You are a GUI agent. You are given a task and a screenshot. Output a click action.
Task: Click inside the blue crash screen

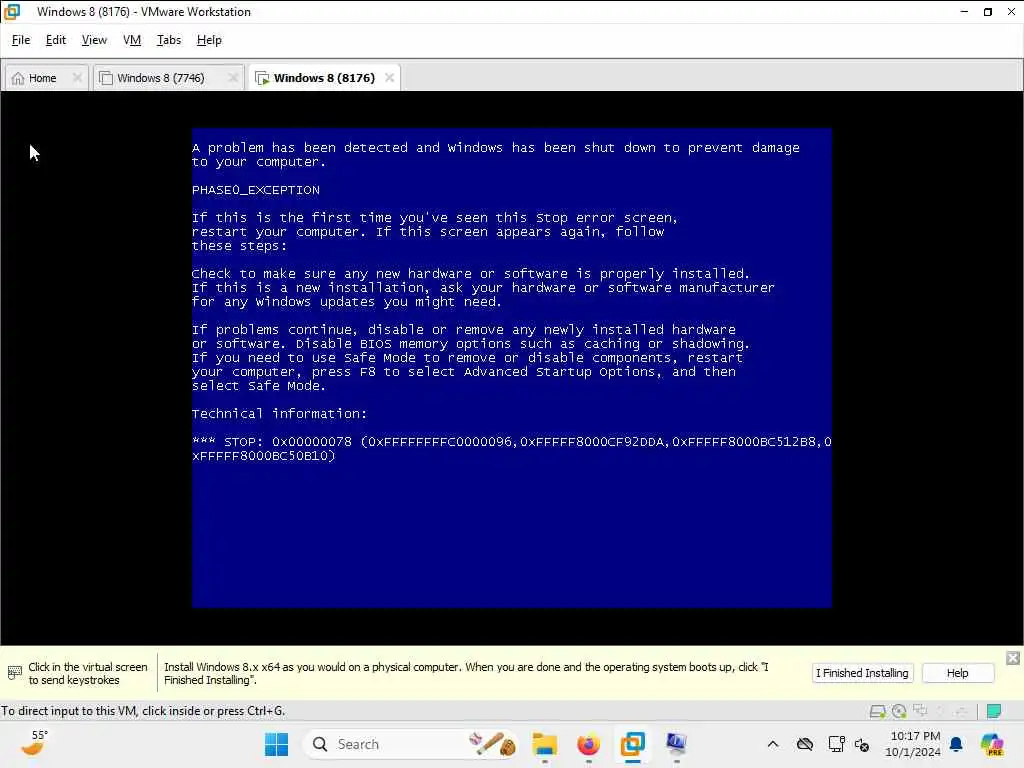(511, 368)
